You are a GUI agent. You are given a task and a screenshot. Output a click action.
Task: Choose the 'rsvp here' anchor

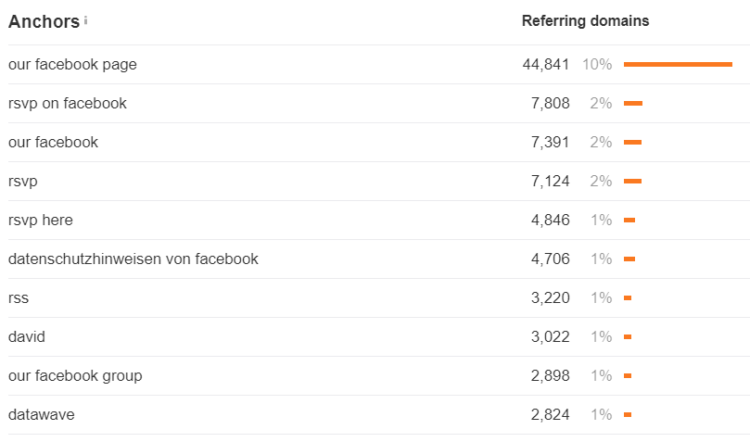[x=41, y=220]
